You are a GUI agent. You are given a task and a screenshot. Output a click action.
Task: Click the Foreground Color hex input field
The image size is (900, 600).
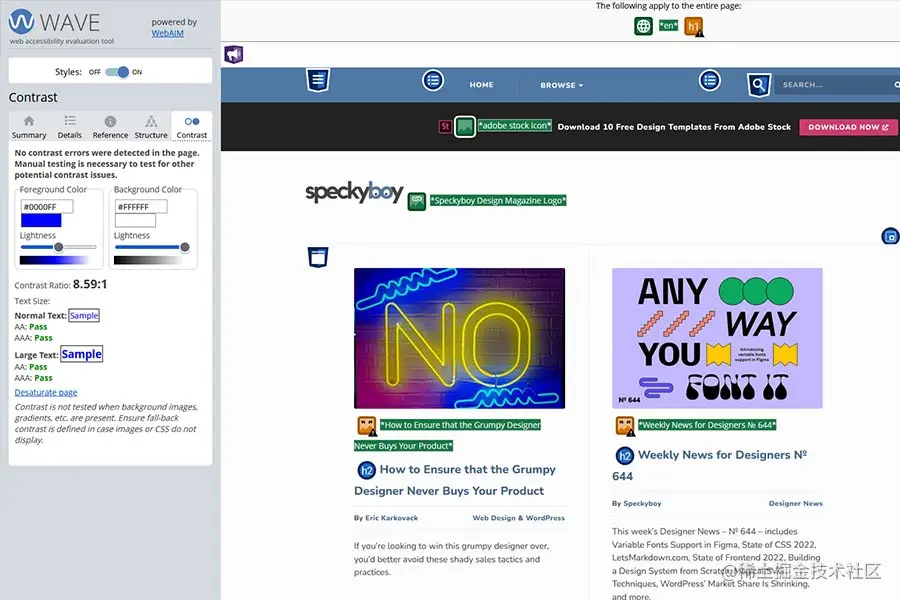pyautogui.click(x=47, y=207)
